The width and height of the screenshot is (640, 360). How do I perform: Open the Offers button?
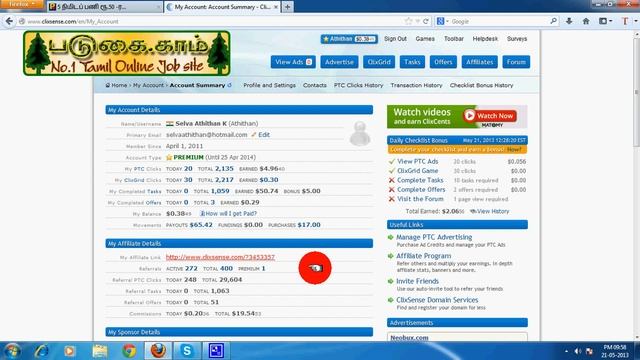click(443, 62)
